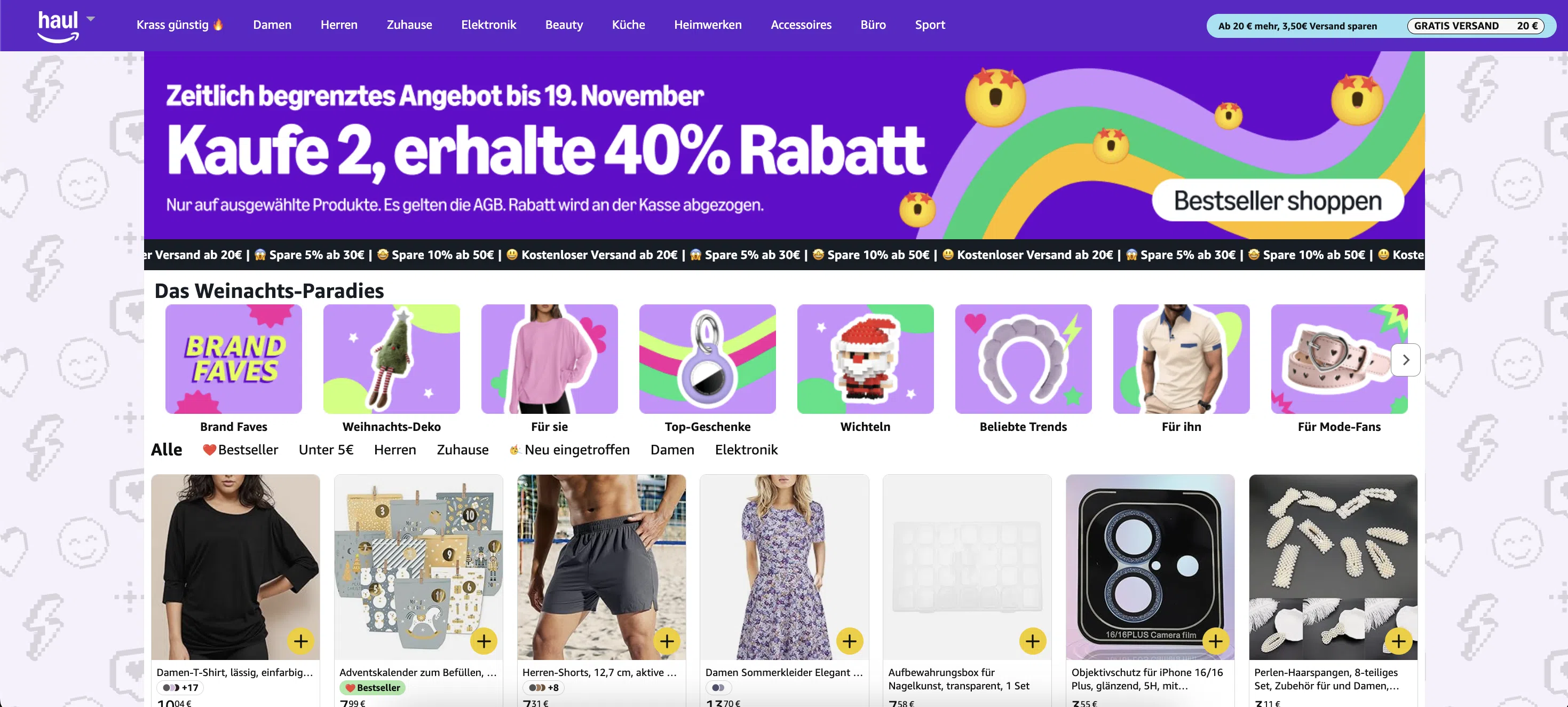
Task: Add the Damen-T-Shirt with plus icon
Action: coord(300,641)
